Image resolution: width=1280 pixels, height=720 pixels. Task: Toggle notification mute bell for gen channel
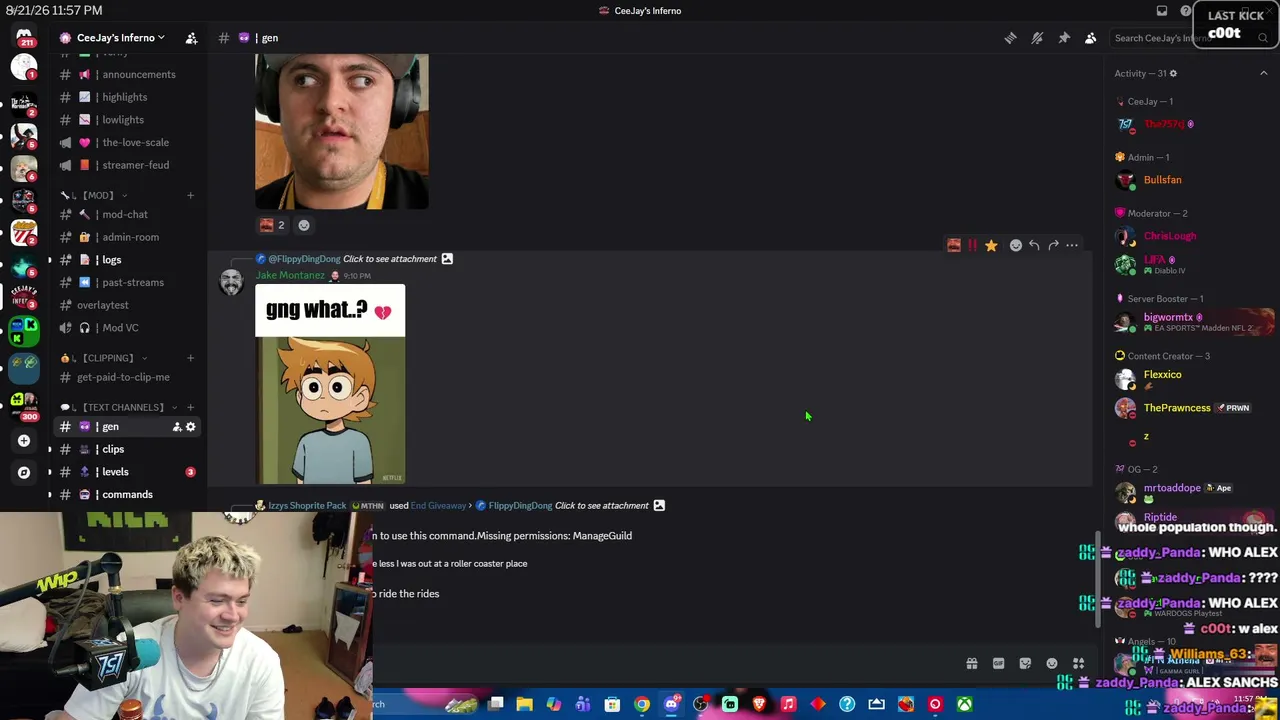1037,38
